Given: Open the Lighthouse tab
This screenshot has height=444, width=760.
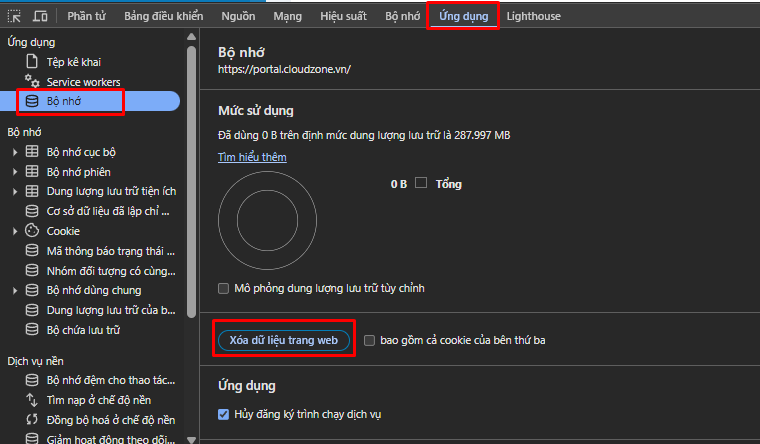Looking at the screenshot, I should click(533, 16).
